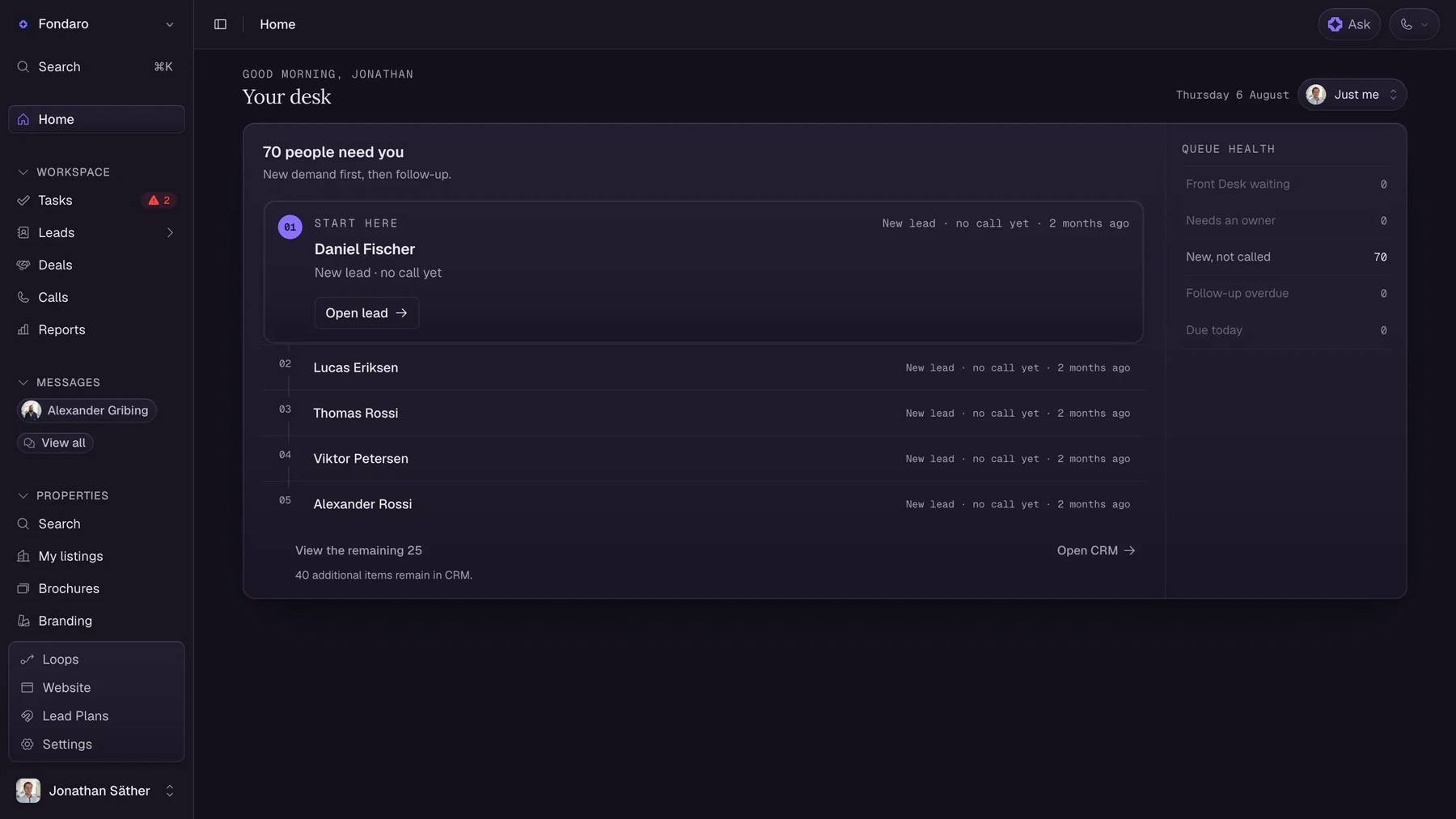Open Settings gear in sidebar
Viewport: 1456px width, 819px height.
28,745
